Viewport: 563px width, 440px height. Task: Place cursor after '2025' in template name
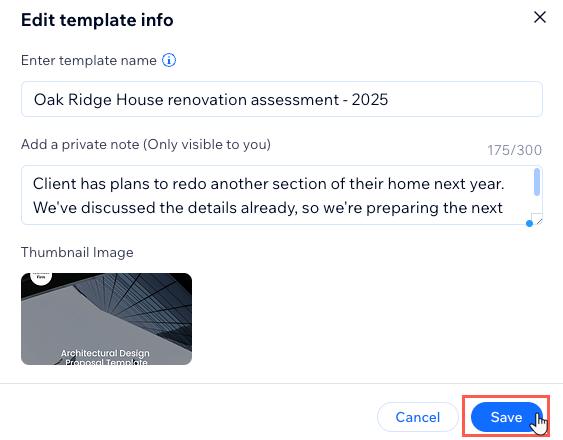tap(389, 99)
